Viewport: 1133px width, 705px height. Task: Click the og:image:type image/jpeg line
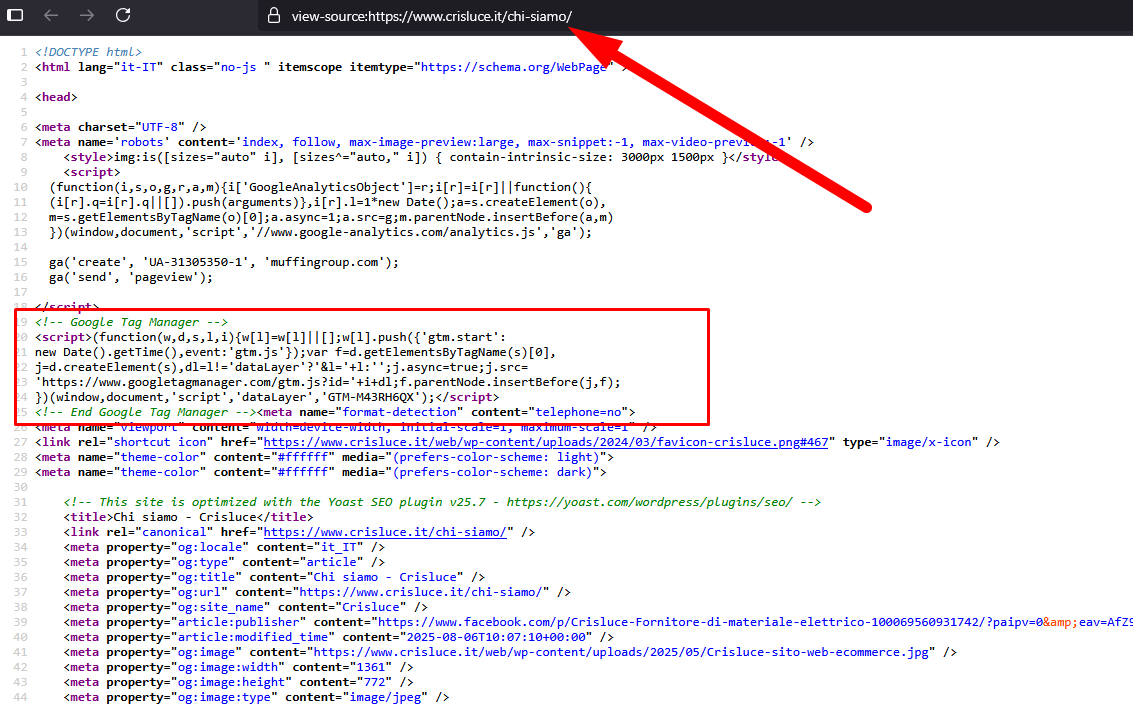coord(257,697)
